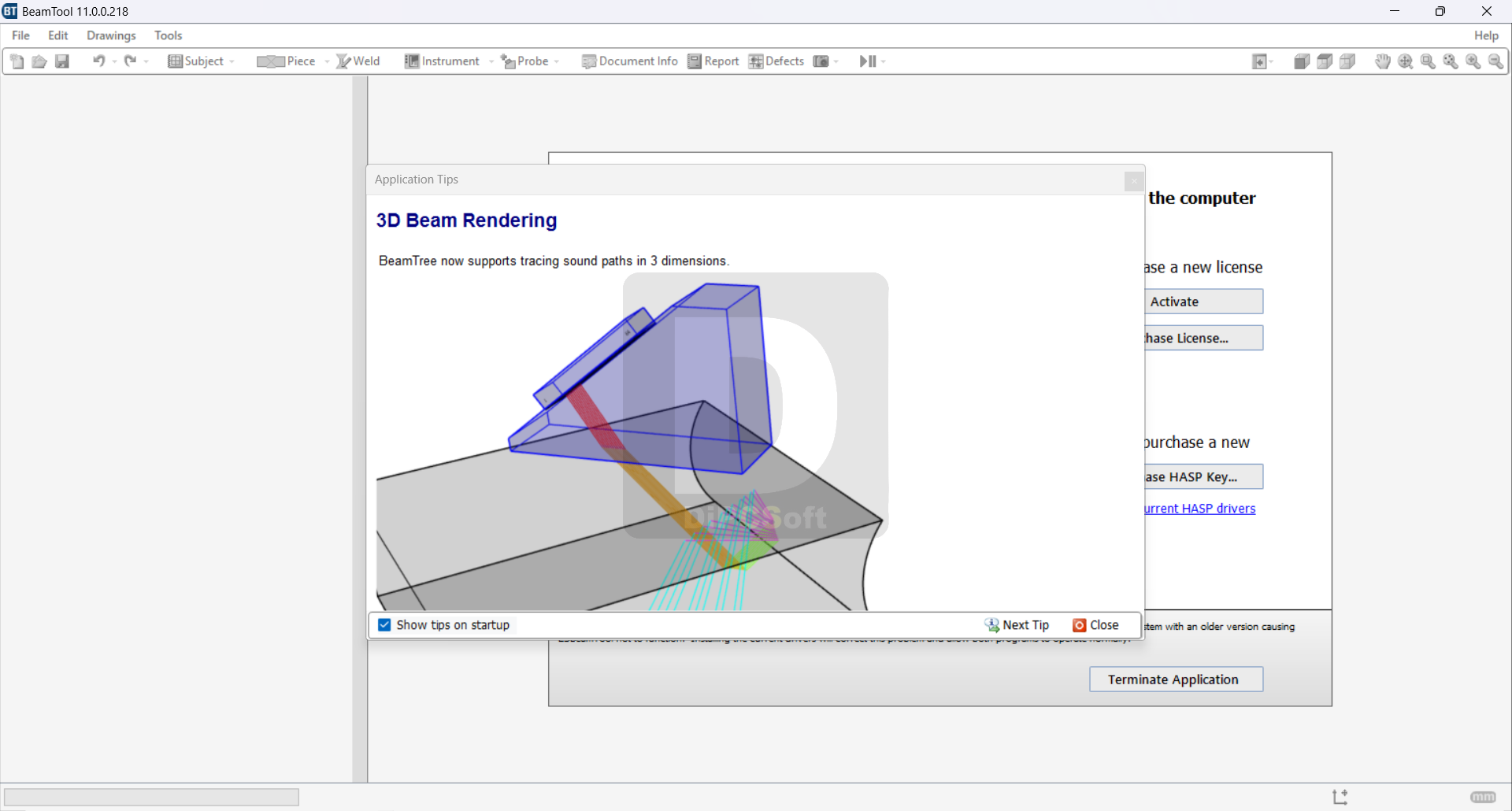This screenshot has height=811, width=1512.
Task: Select the zoom-pan crosshair magnifier tool
Action: click(1406, 61)
